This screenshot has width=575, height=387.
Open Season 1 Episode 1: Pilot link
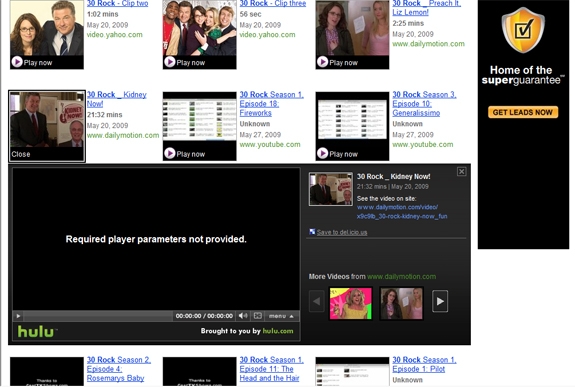coord(424,364)
